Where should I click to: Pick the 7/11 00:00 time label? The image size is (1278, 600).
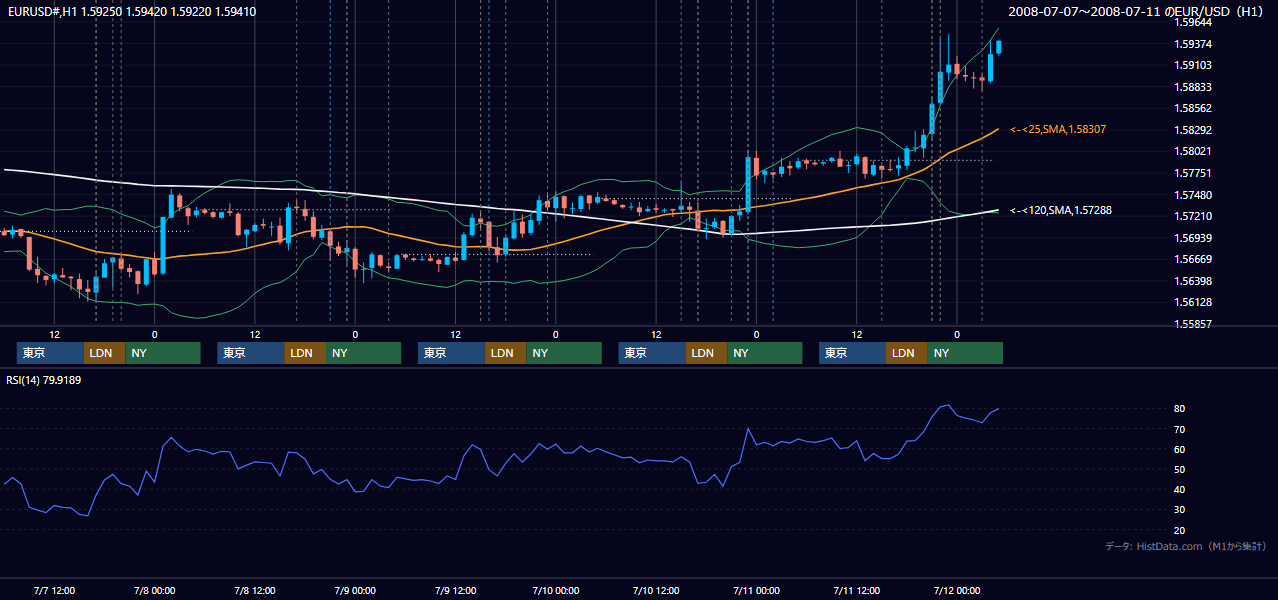756,590
